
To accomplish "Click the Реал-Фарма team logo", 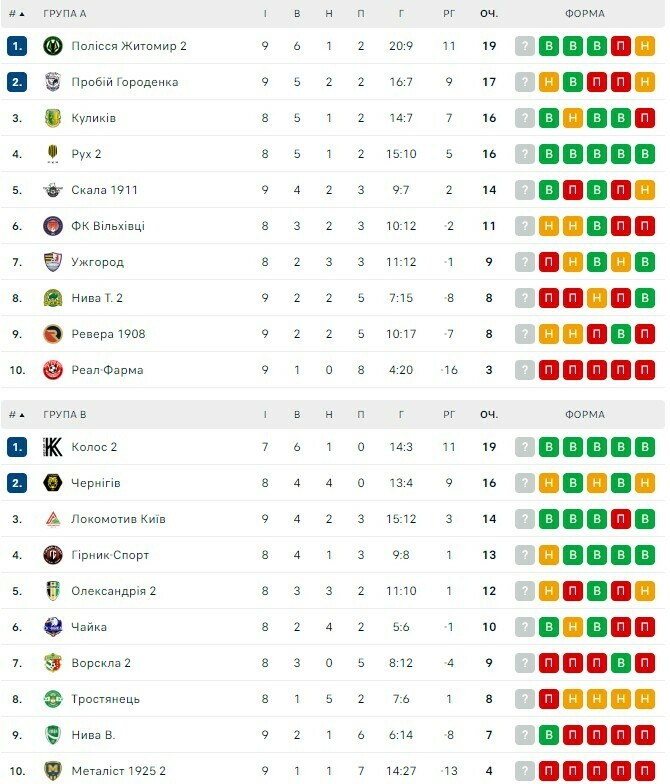I will click(53, 370).
